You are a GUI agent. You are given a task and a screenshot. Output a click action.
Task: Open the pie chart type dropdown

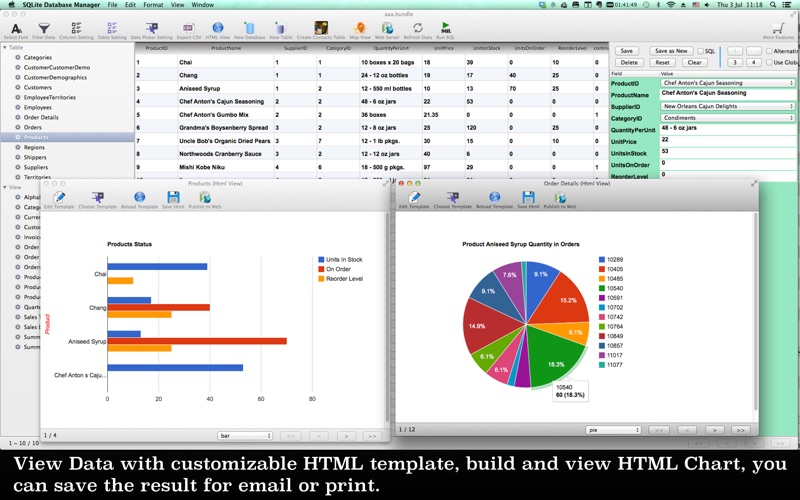click(613, 430)
